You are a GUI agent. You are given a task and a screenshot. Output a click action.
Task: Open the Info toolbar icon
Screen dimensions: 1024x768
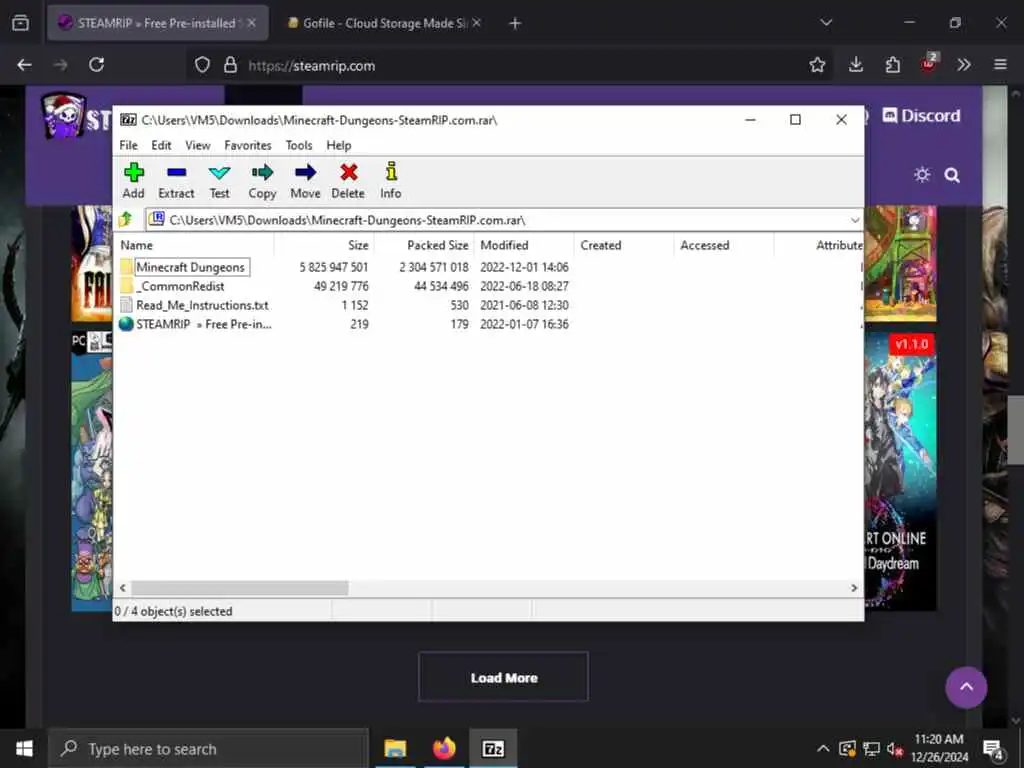click(391, 181)
